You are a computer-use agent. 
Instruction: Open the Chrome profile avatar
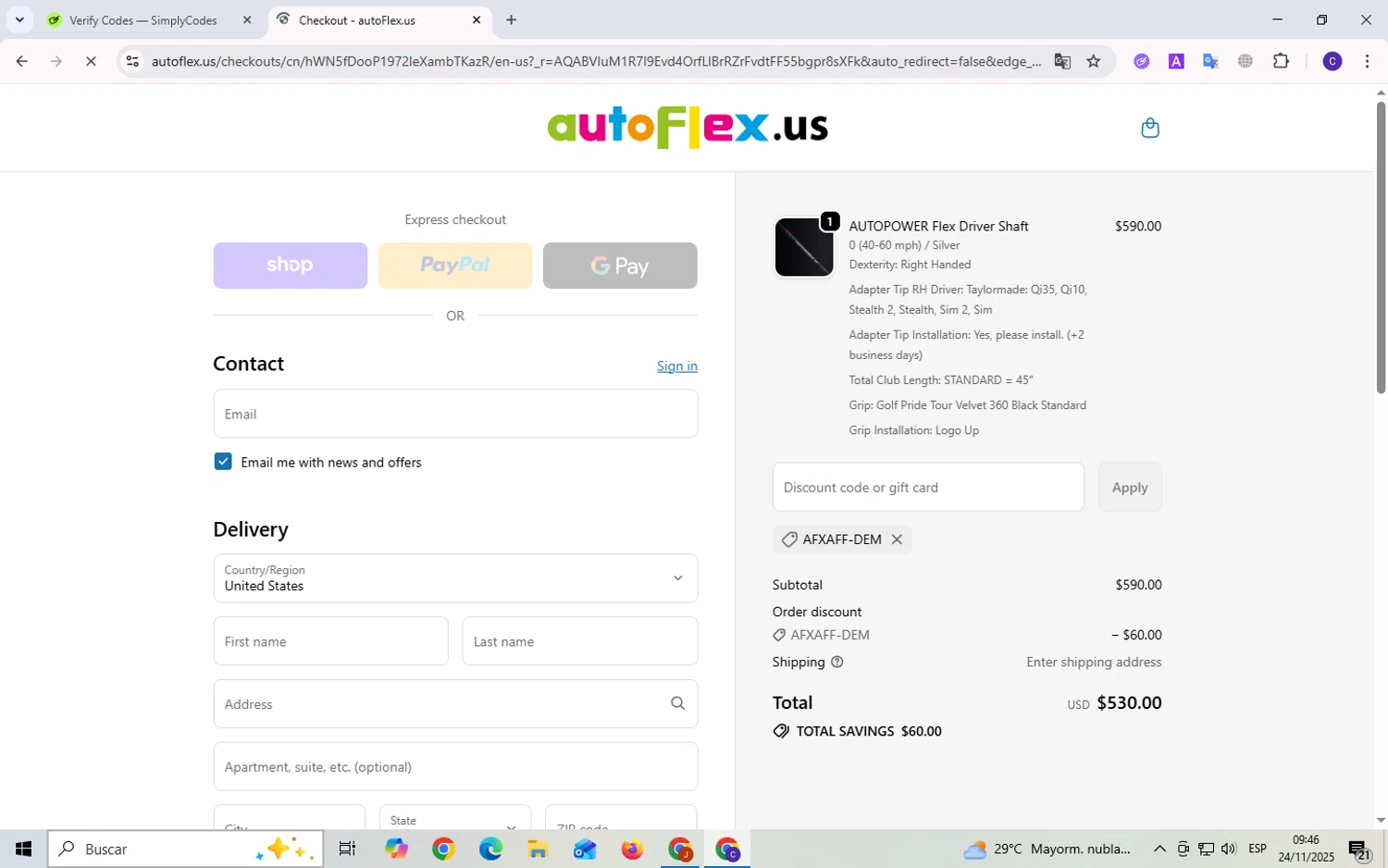pos(1332,61)
